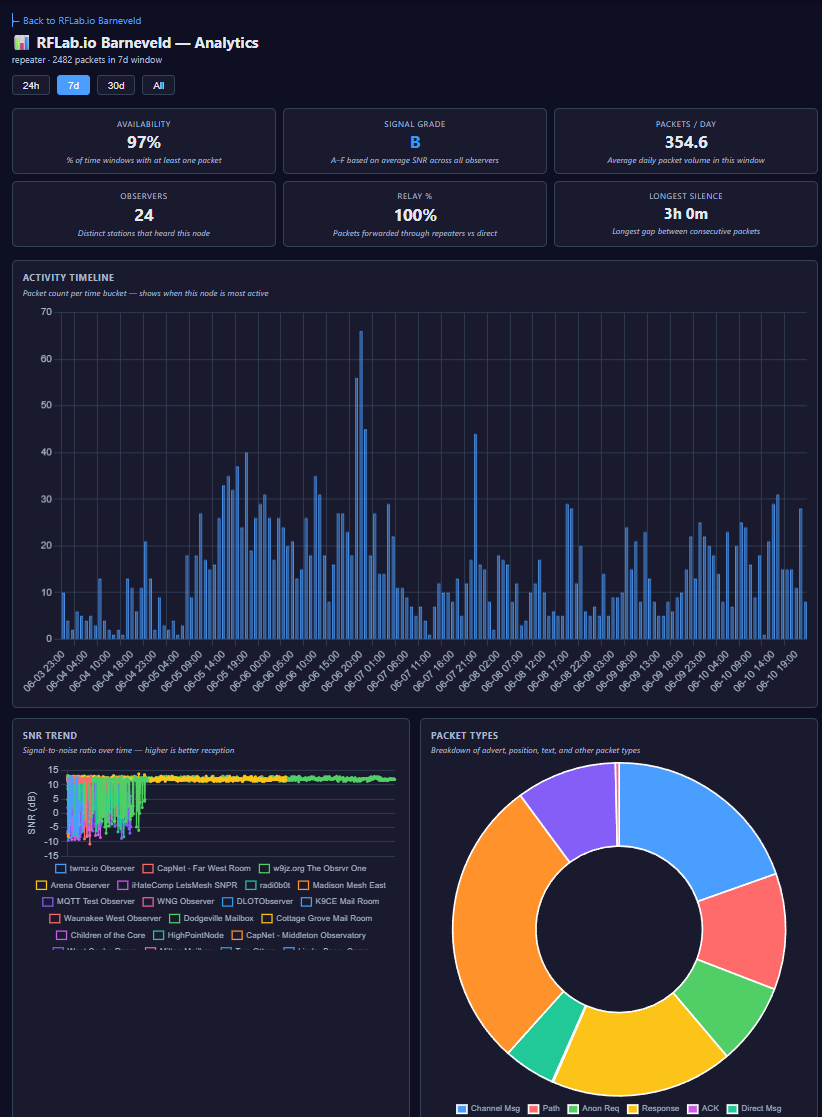
Task: Click the SNR trend line plot area
Action: click(x=230, y=812)
